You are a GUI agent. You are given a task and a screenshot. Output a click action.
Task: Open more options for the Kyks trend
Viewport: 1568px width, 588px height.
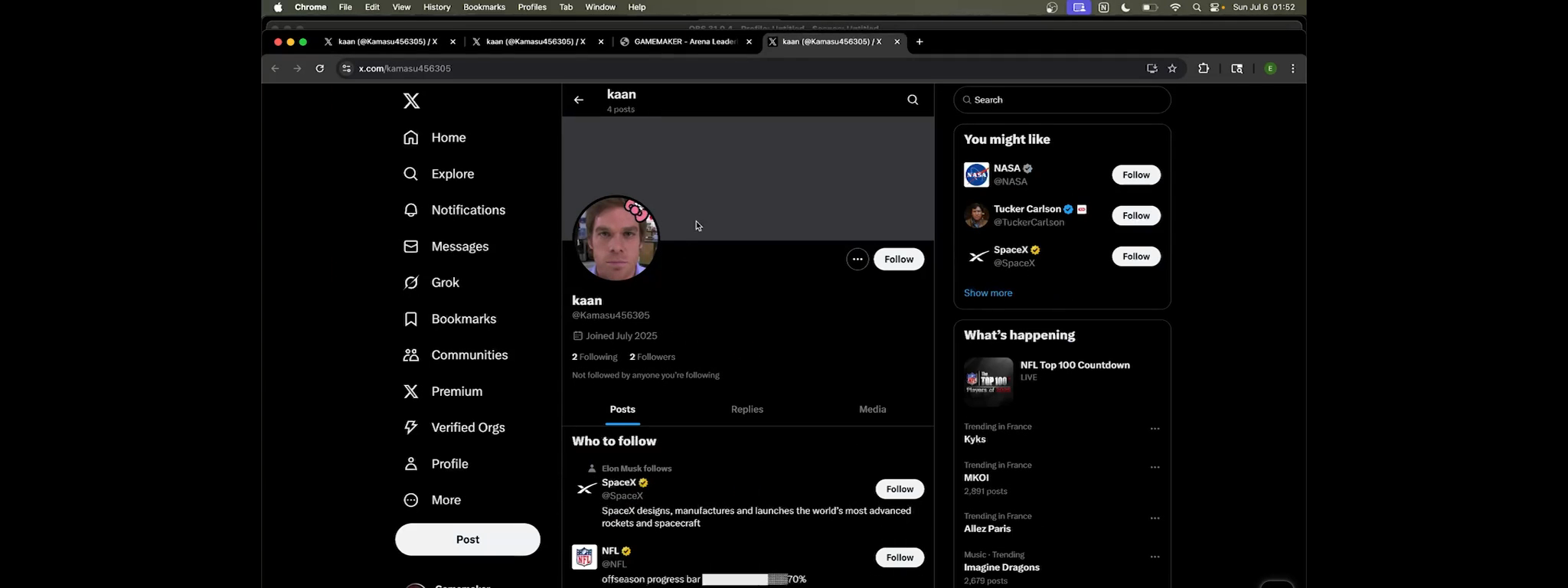1155,429
